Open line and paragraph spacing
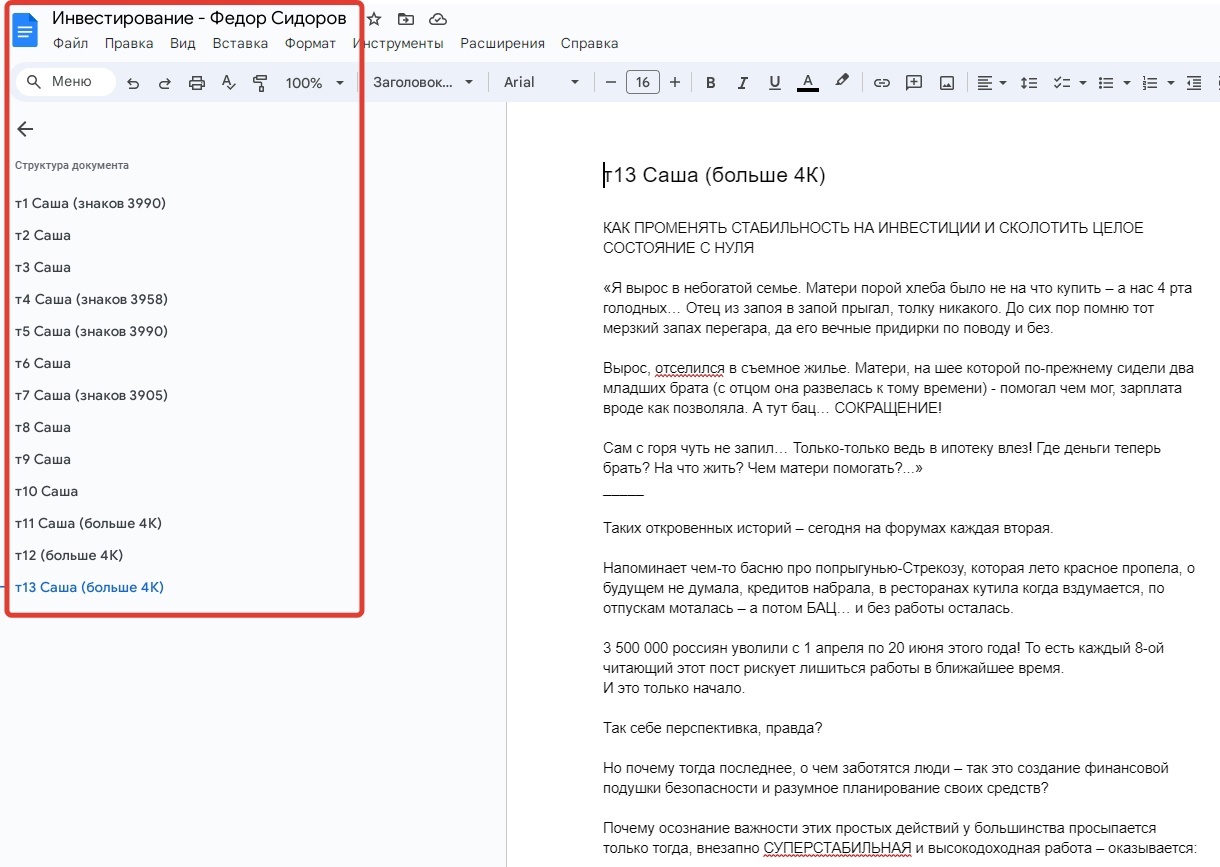1220x867 pixels. tap(1029, 83)
